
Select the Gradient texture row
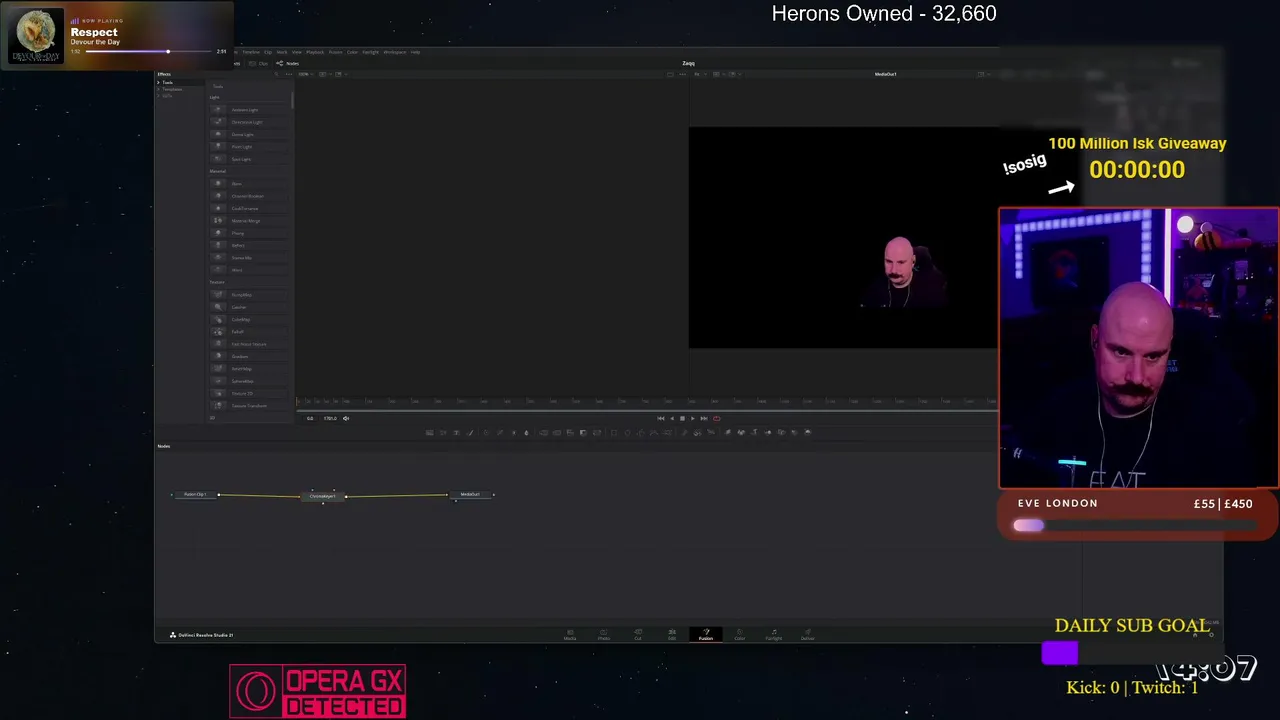click(250, 356)
